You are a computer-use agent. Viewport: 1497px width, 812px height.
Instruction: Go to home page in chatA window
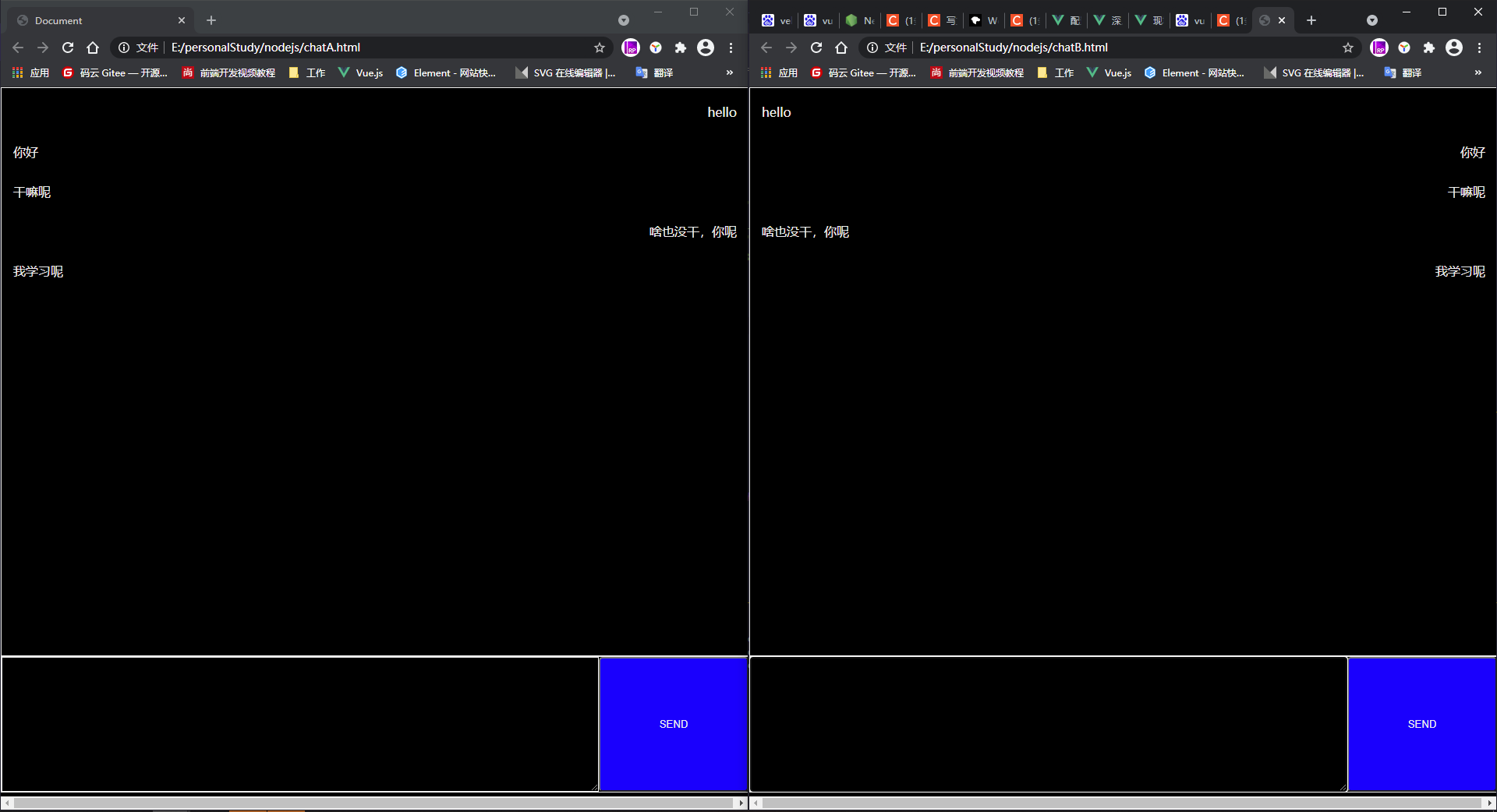(x=93, y=48)
